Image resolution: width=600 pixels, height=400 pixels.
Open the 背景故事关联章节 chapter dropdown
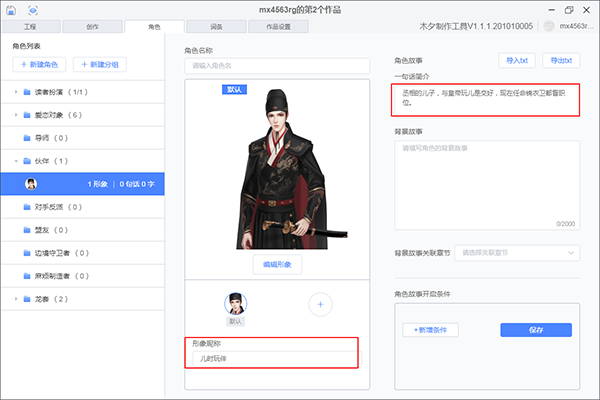tap(517, 253)
